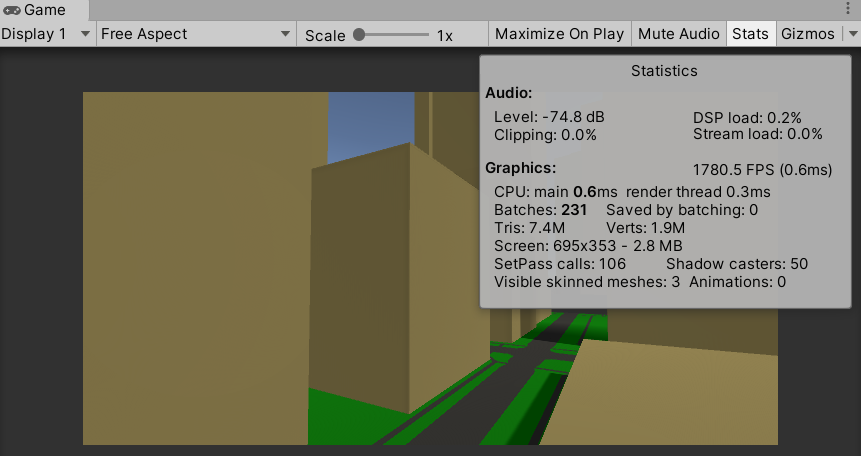Open the Game tab kebab menu
Screen dimensions: 861x456
[x=848, y=8]
